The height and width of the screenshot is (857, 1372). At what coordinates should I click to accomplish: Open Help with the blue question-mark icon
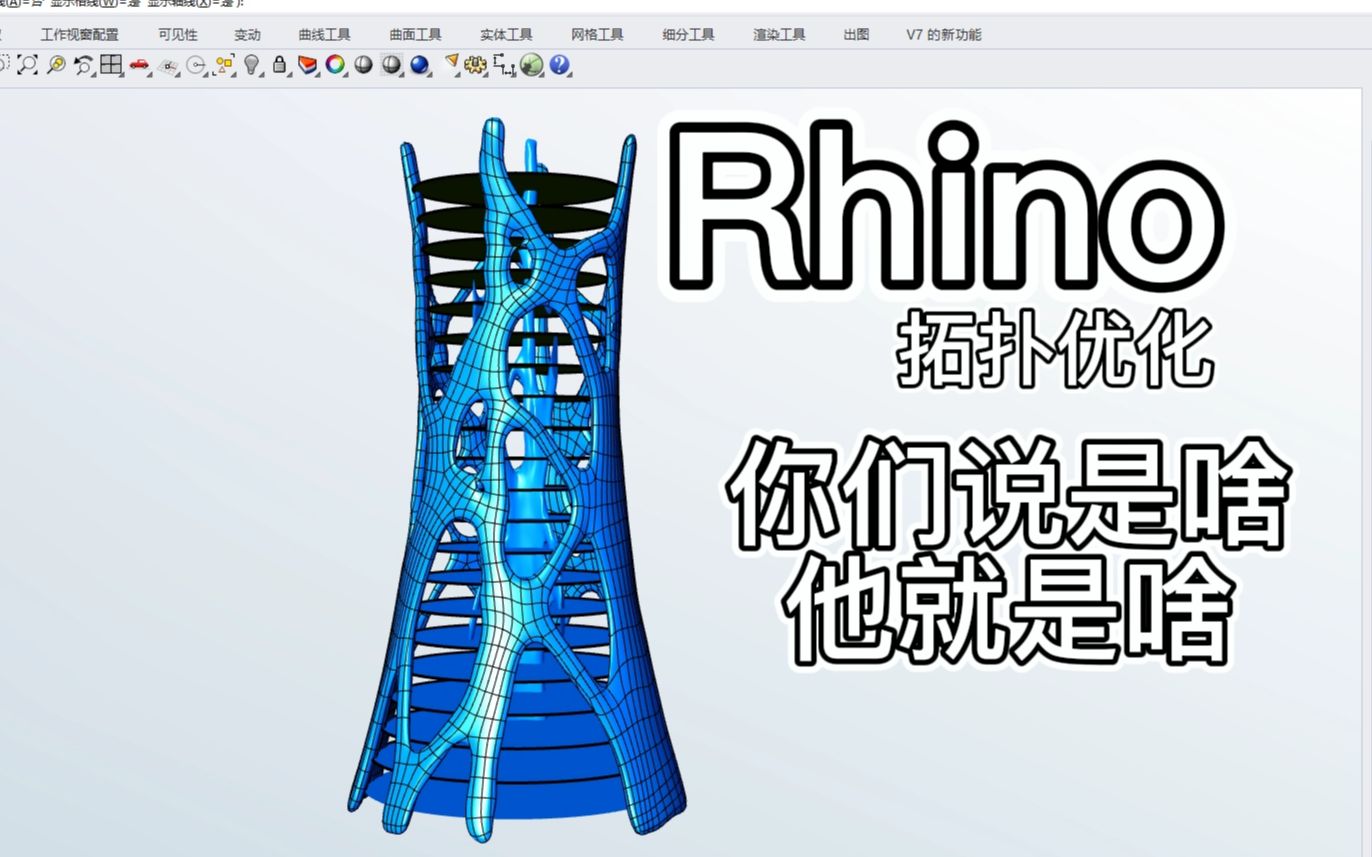coord(559,65)
